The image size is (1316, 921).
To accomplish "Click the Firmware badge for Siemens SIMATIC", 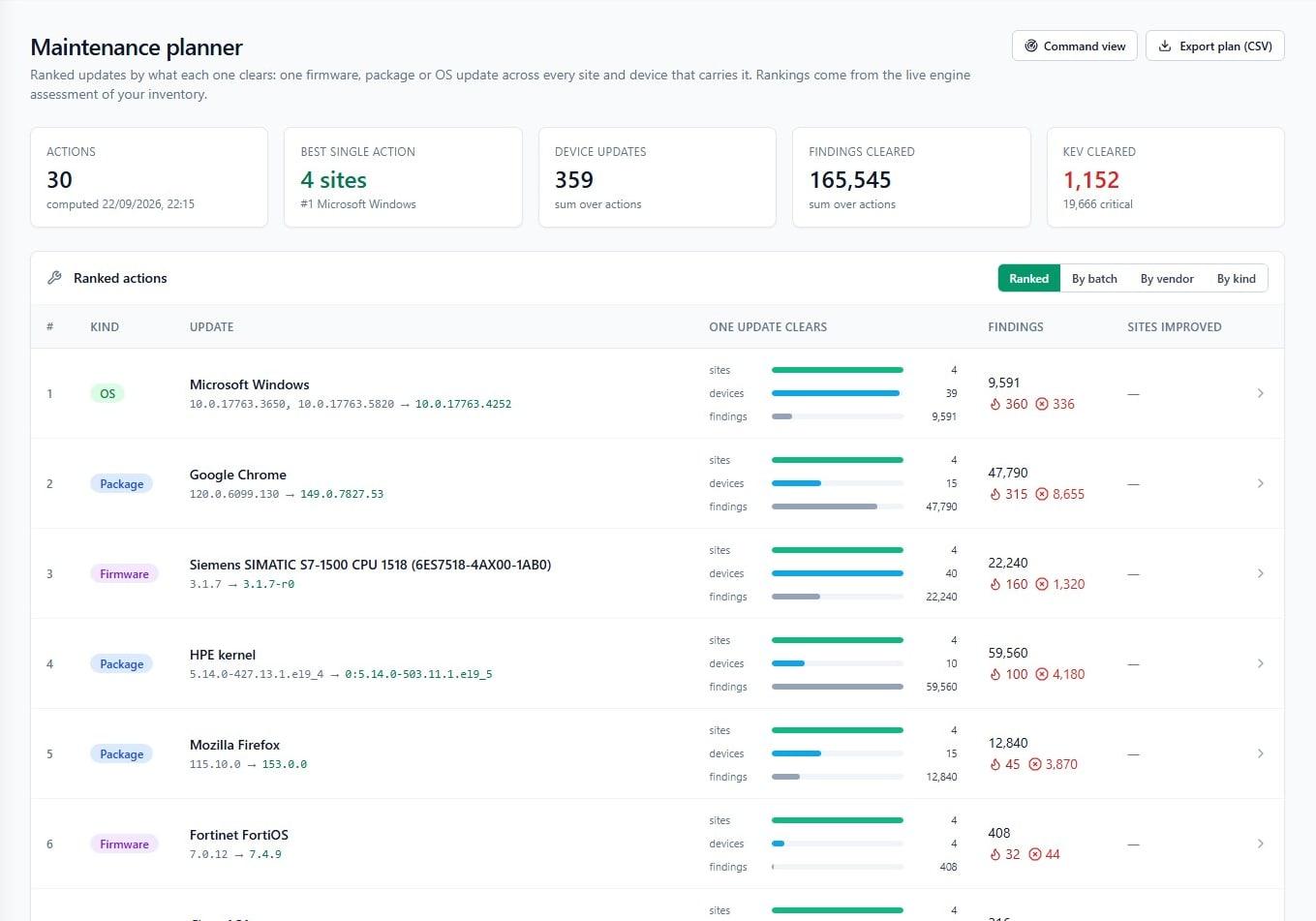I will [124, 573].
